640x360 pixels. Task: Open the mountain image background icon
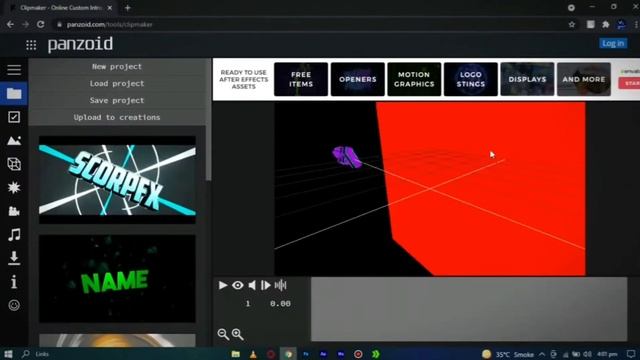click(14, 141)
